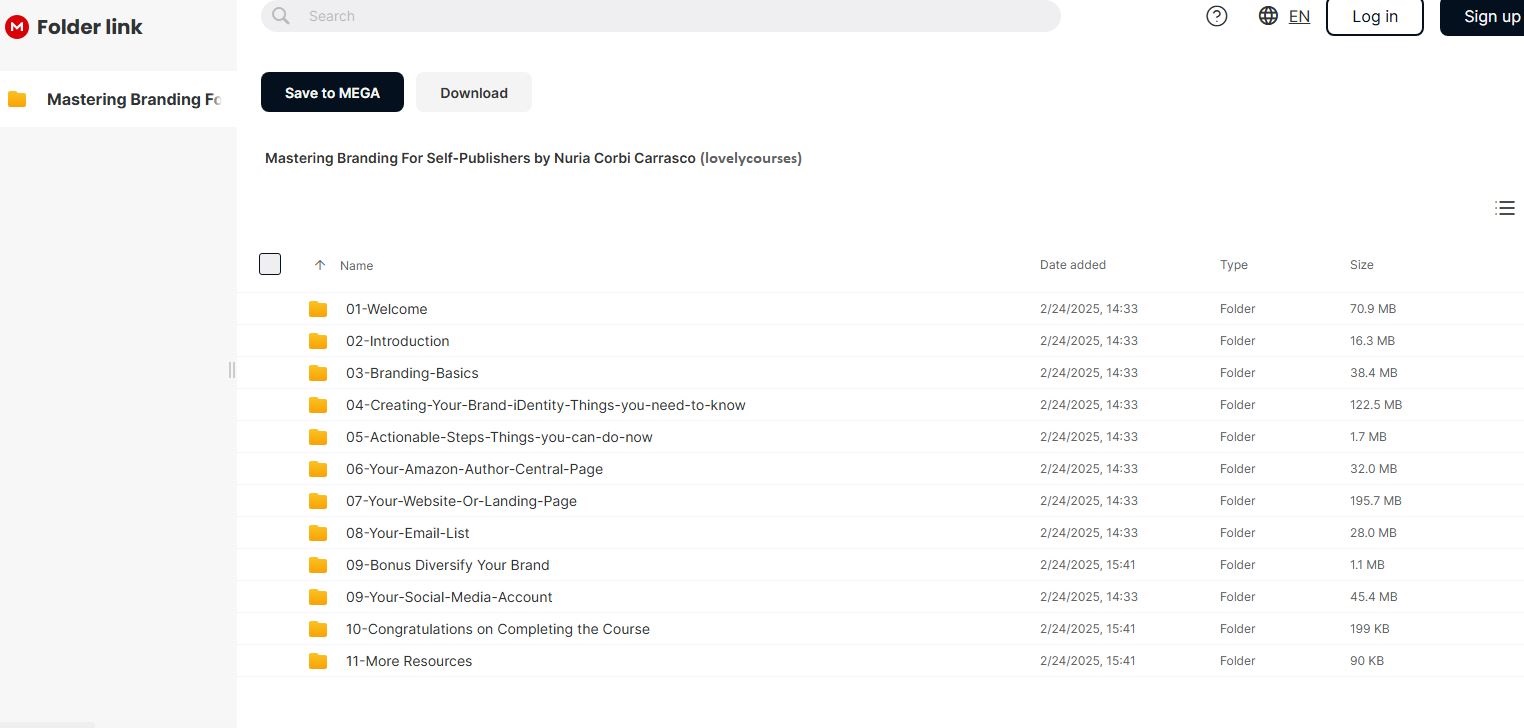Open the 01-Welcome folder icon
1524x728 pixels.
(318, 309)
